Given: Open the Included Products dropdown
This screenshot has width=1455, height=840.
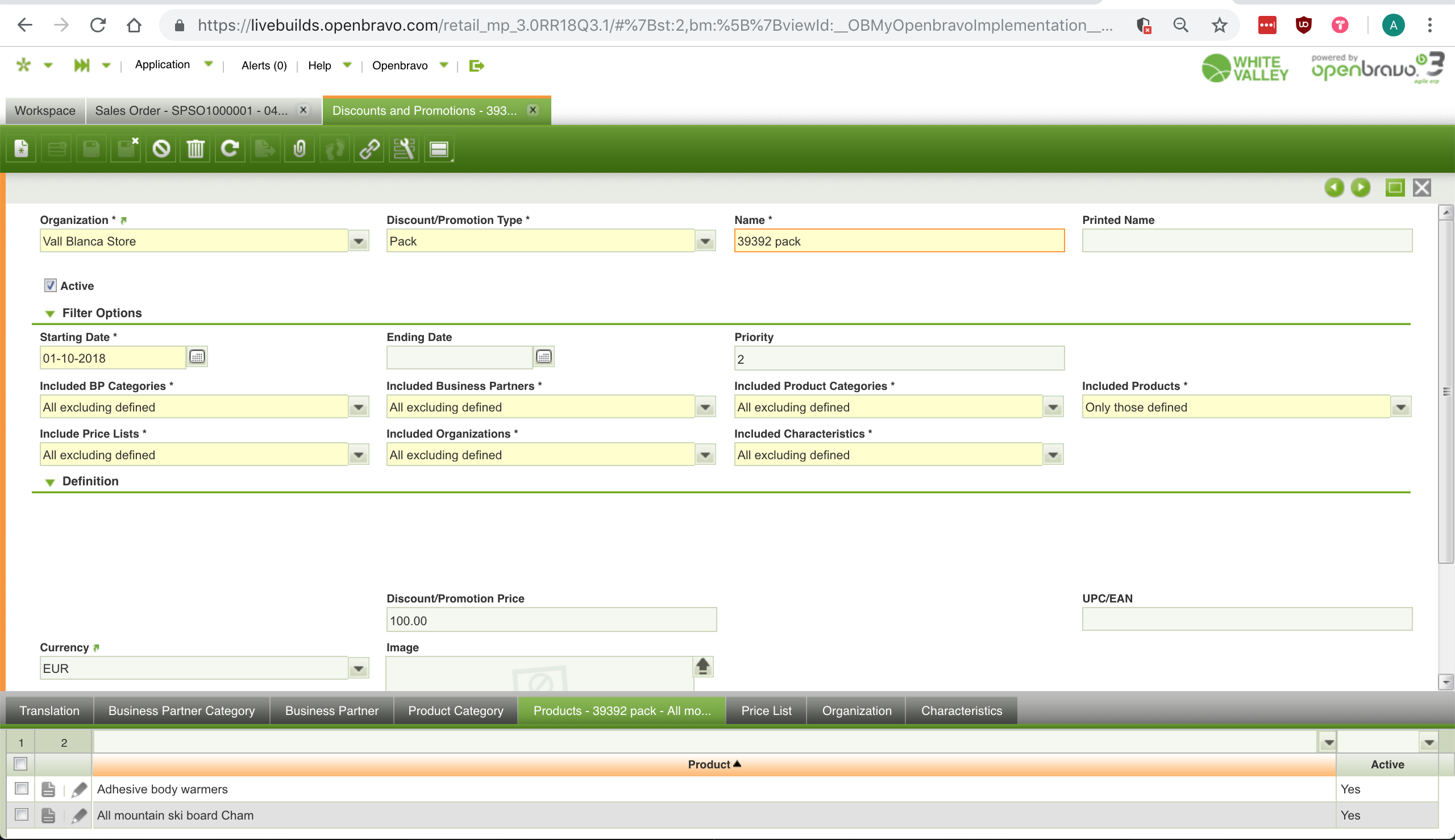Looking at the screenshot, I should (x=1400, y=407).
